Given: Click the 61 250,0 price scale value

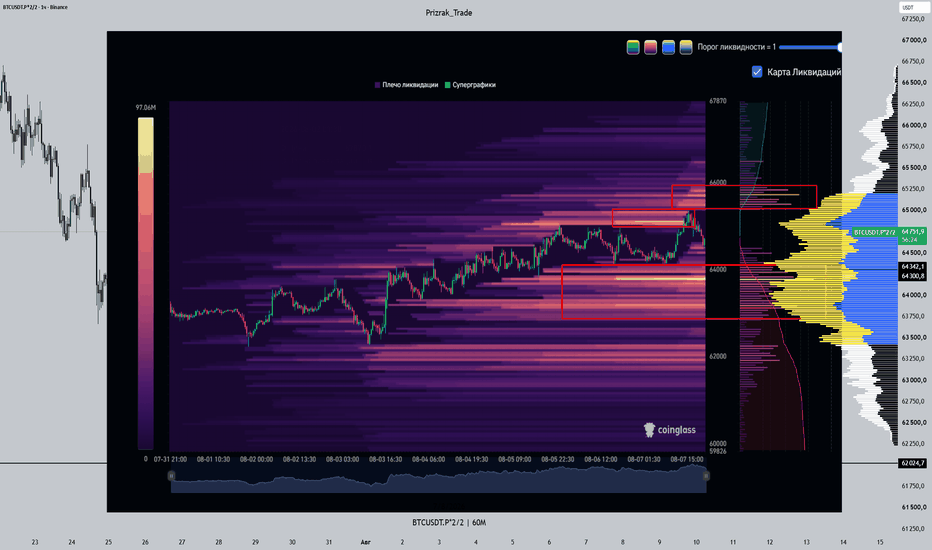Looking at the screenshot, I should point(914,528).
